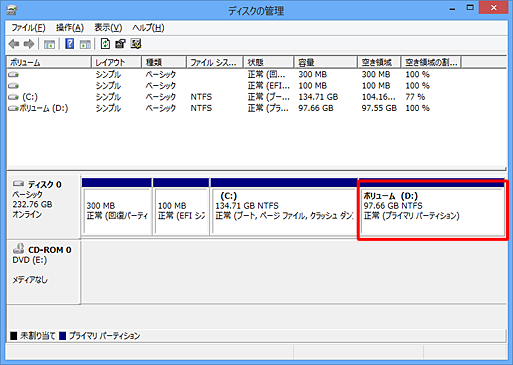
Task: Open the 操作(A) menu
Action: (70, 28)
